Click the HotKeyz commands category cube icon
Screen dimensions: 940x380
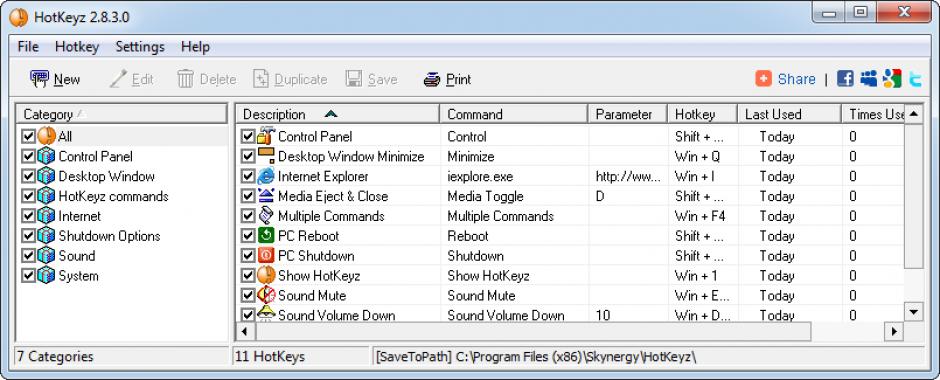(46, 196)
